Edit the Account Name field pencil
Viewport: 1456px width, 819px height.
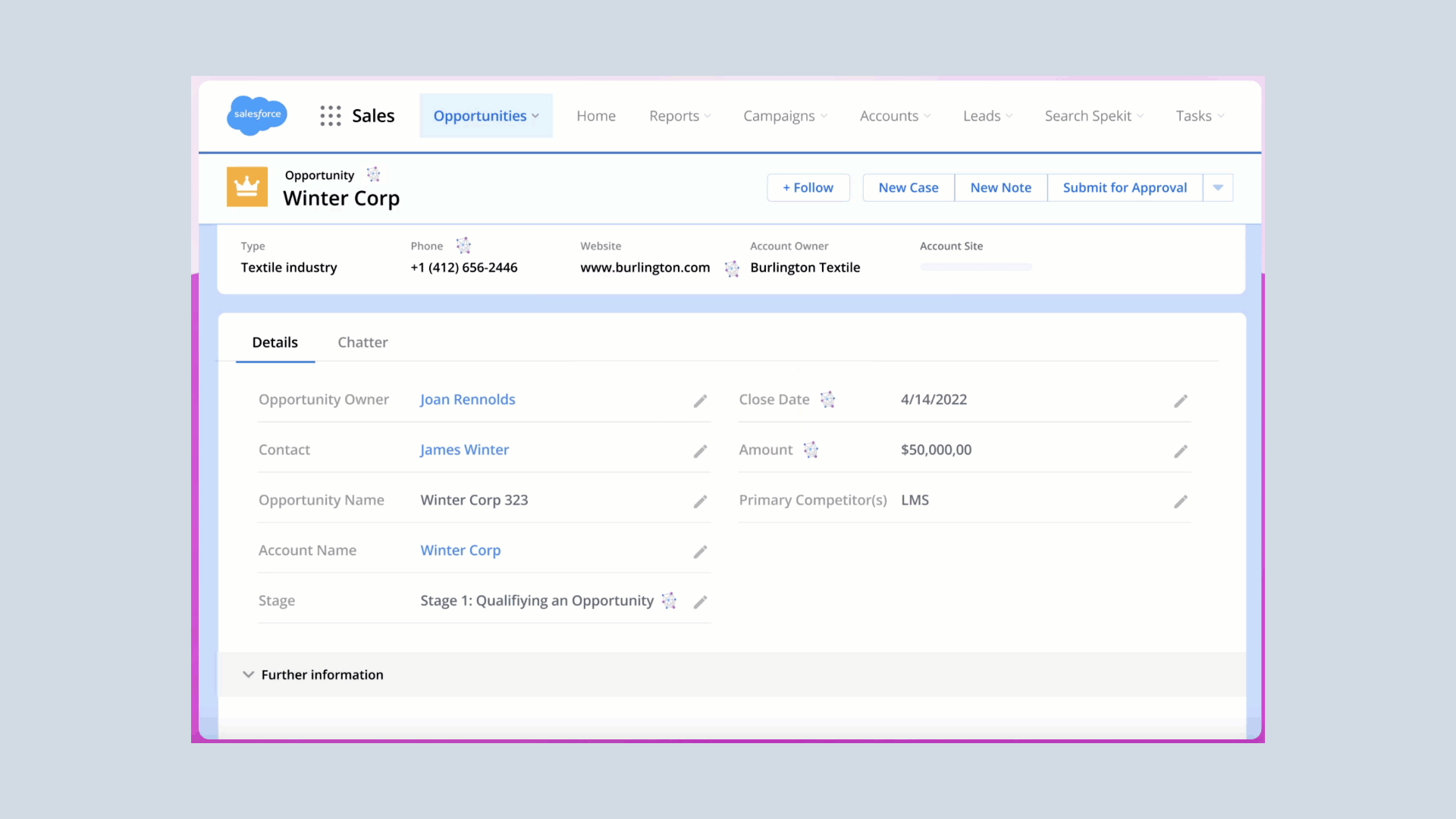700,551
